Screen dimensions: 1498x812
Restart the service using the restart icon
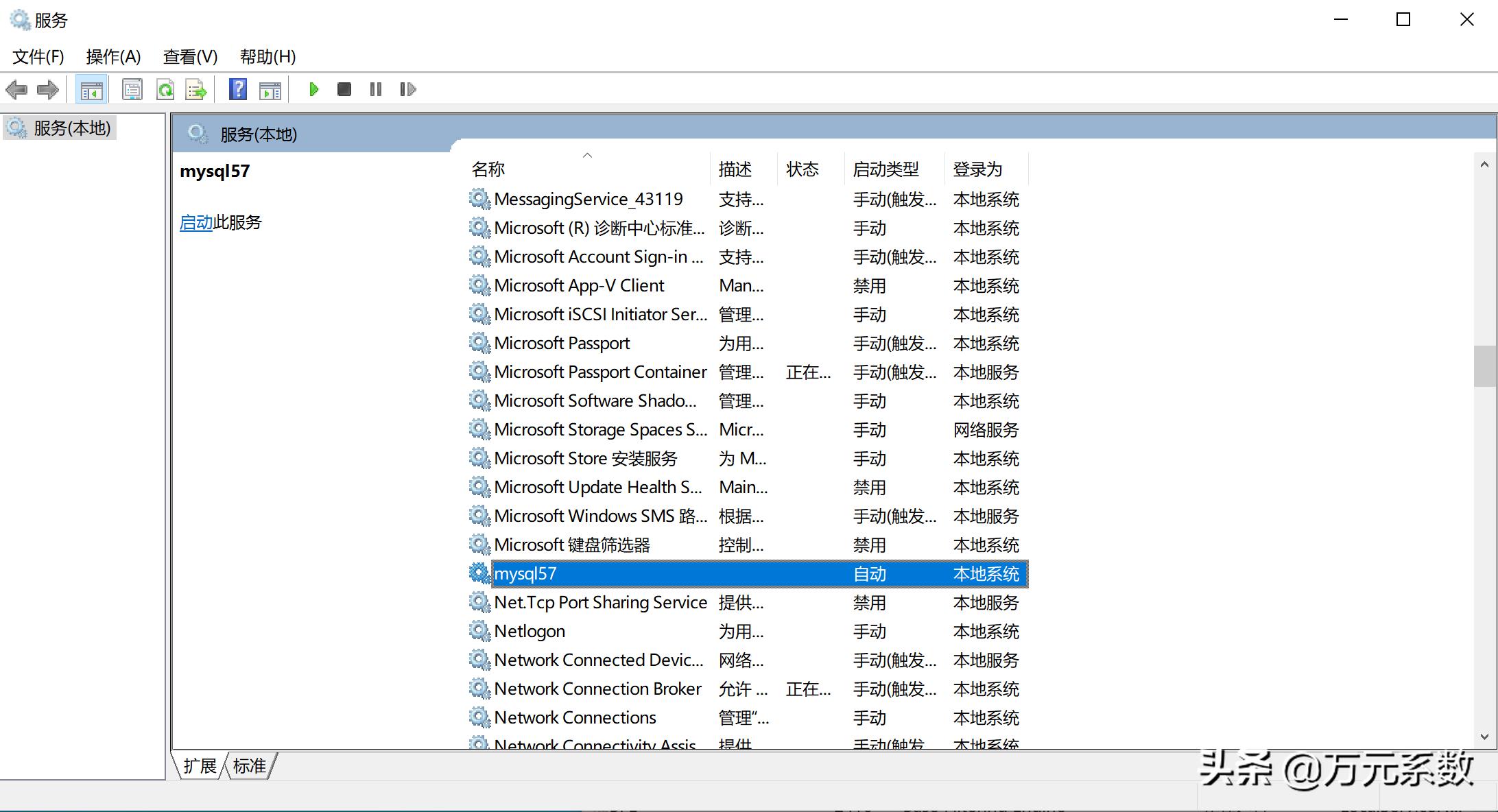click(x=407, y=89)
